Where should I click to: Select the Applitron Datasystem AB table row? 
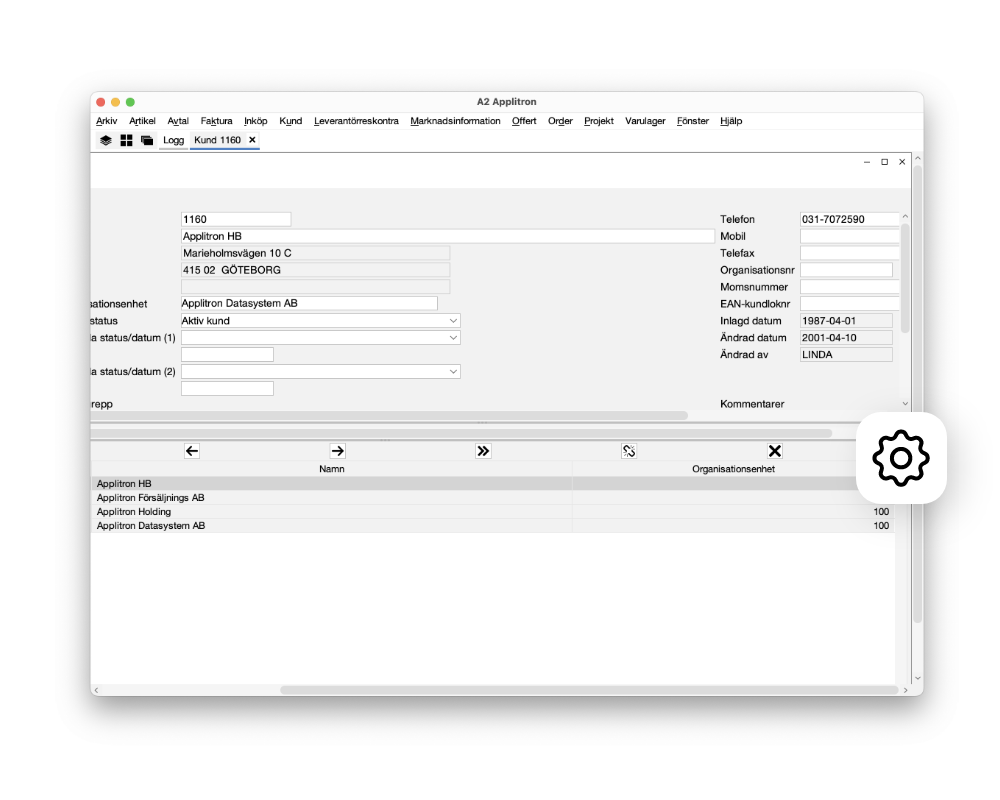pos(492,526)
